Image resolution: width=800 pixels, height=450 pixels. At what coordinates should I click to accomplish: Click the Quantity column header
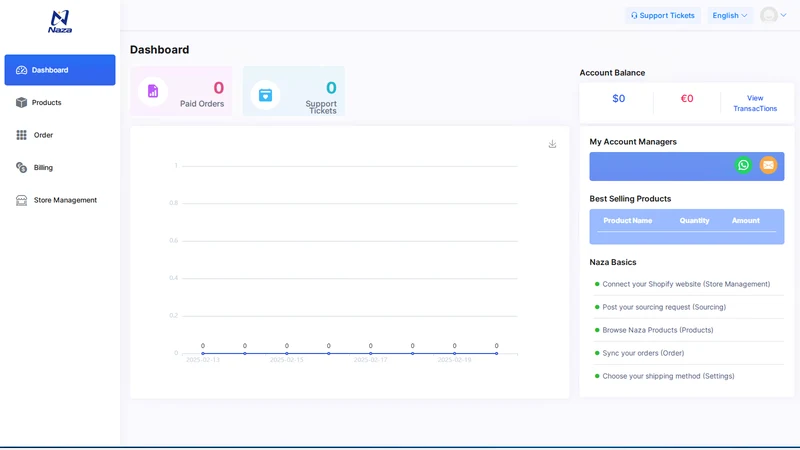click(694, 220)
